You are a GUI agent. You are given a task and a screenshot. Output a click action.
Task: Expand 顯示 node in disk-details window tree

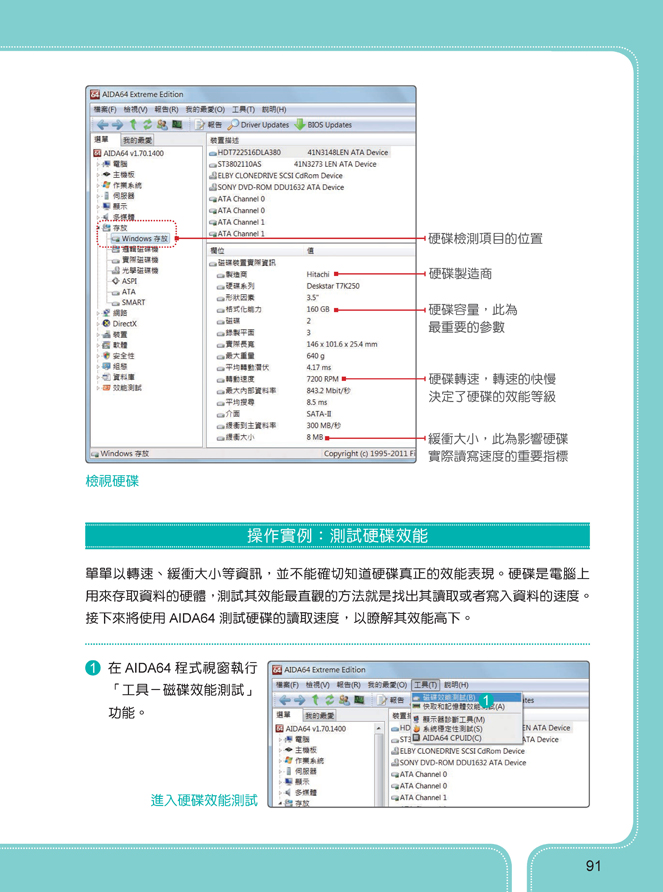(97, 207)
